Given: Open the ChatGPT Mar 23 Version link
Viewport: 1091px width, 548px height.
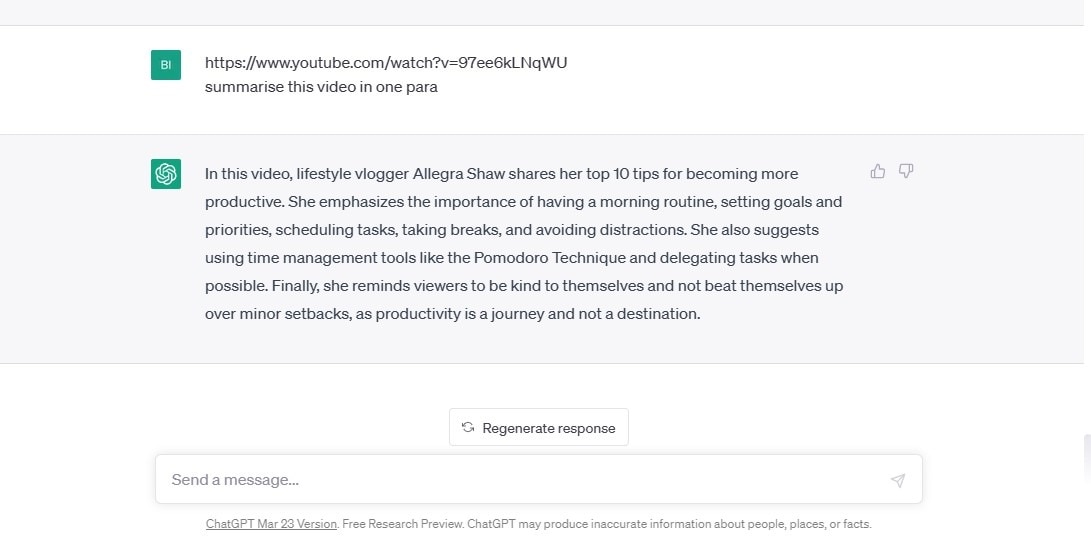Looking at the screenshot, I should 271,524.
